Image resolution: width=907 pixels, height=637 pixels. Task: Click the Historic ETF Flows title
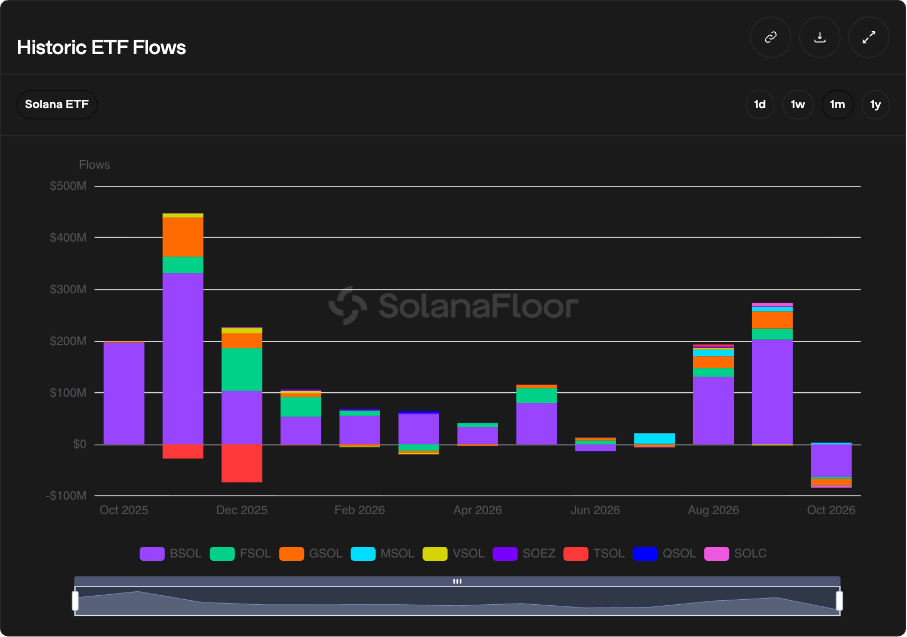pos(101,47)
